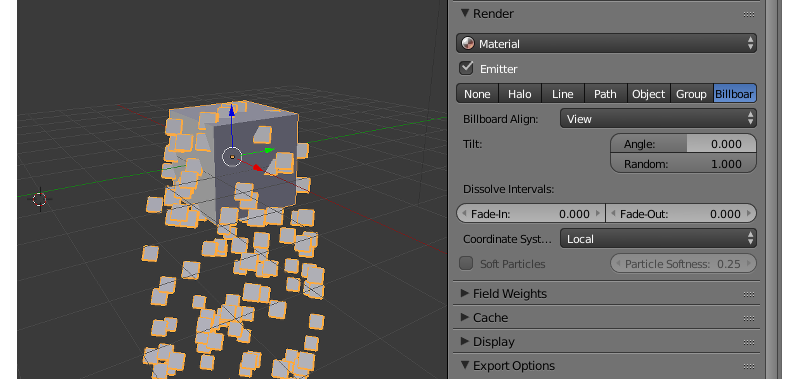Grab the Cache panel drag handle
This screenshot has height=379, width=800.
[748, 318]
